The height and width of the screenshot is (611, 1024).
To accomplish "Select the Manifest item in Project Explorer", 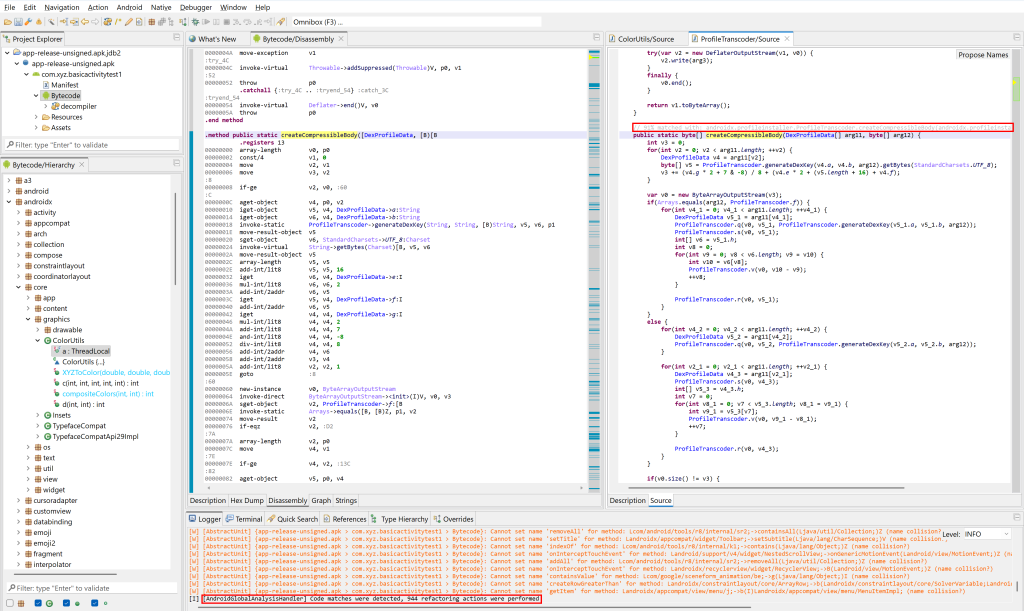I will click(63, 85).
